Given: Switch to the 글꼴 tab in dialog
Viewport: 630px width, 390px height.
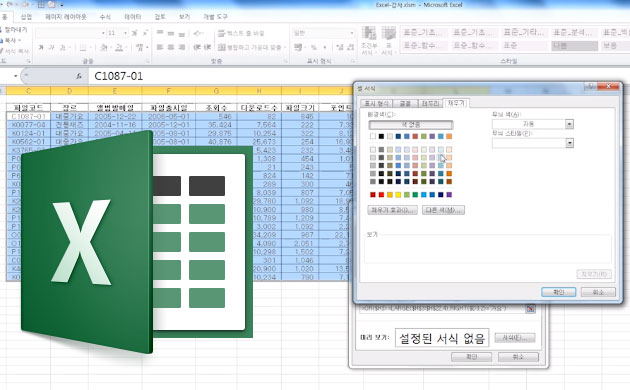Looking at the screenshot, I should point(405,104).
